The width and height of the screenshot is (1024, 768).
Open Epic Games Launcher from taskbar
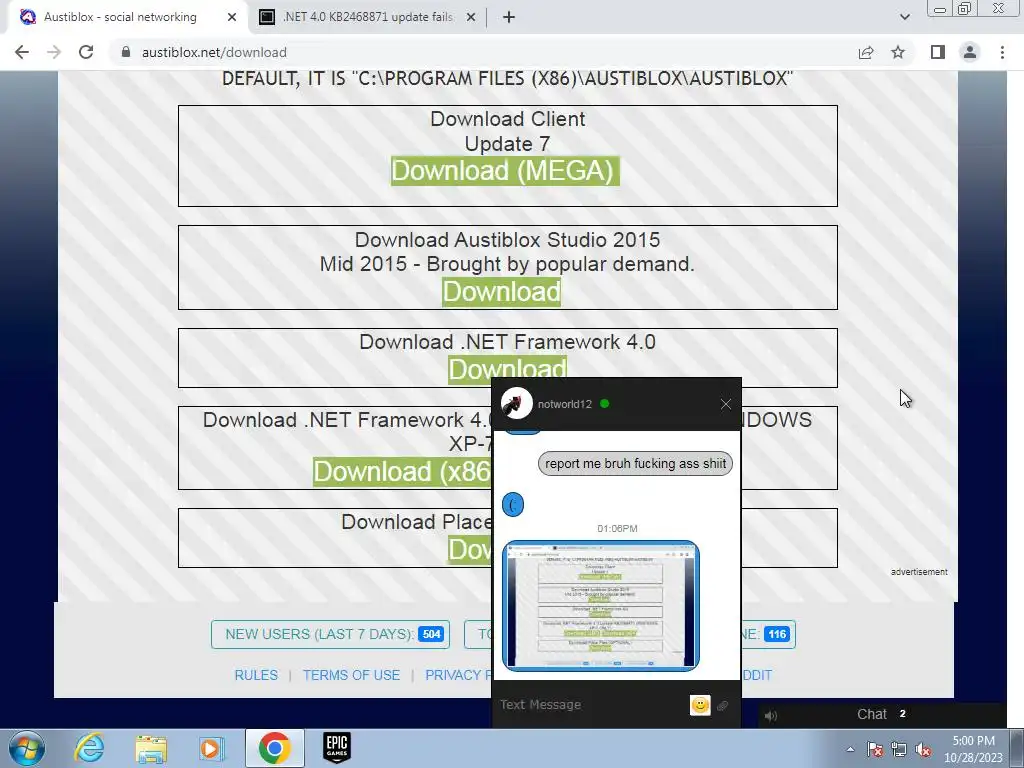pos(337,747)
